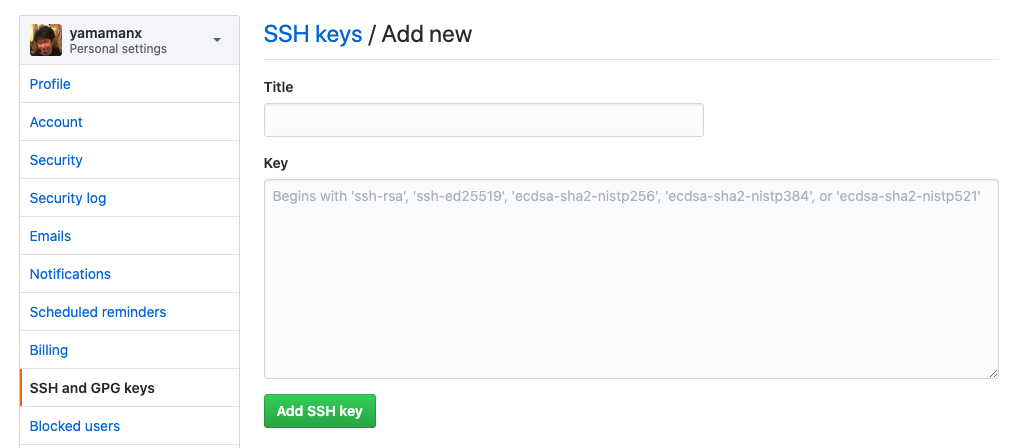Open Scheduled reminders settings
Viewport: 1031px width, 448px height.
(x=98, y=312)
